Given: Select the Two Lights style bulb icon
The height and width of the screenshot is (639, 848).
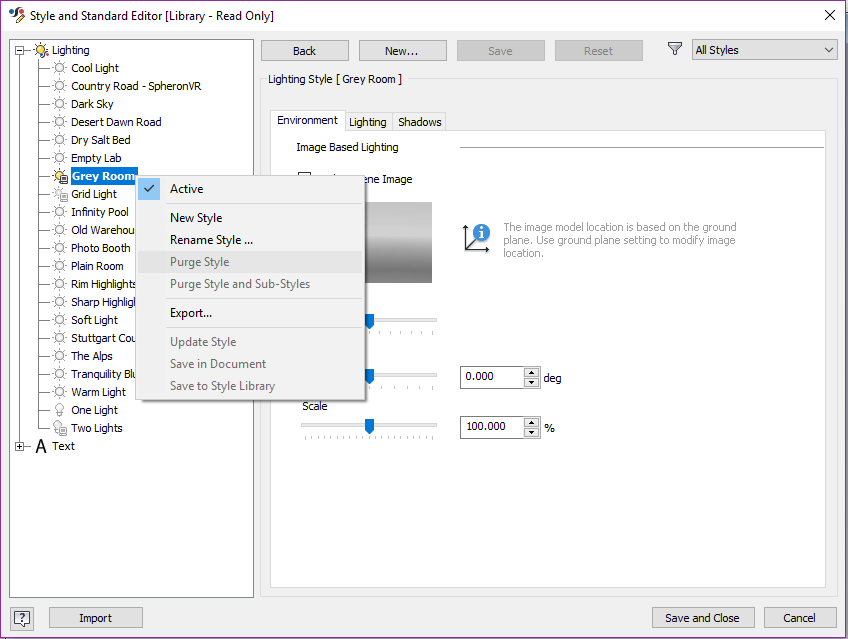Looking at the screenshot, I should pos(60,427).
